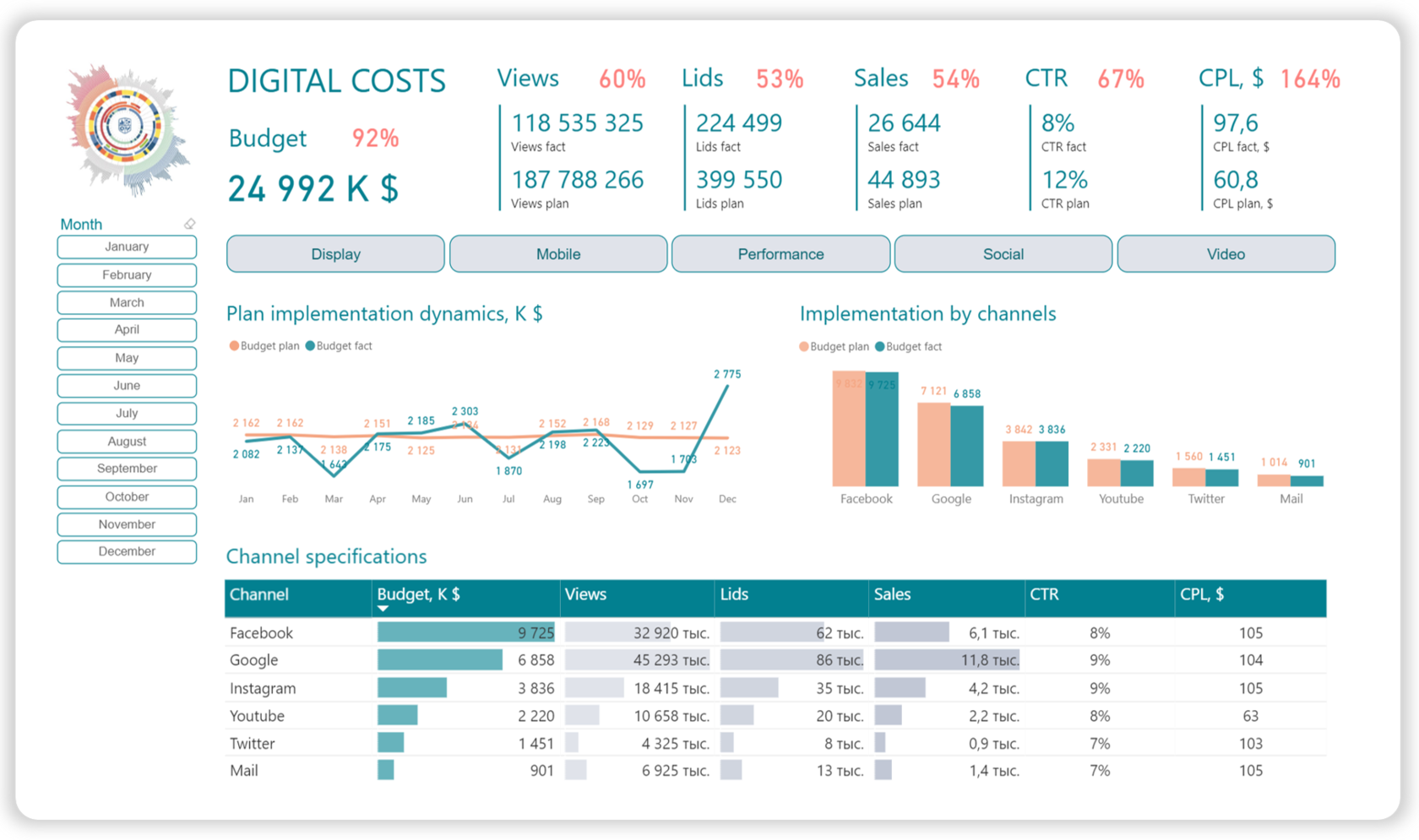Viewport: 1419px width, 840px height.
Task: Toggle the August month filter
Action: (126, 441)
